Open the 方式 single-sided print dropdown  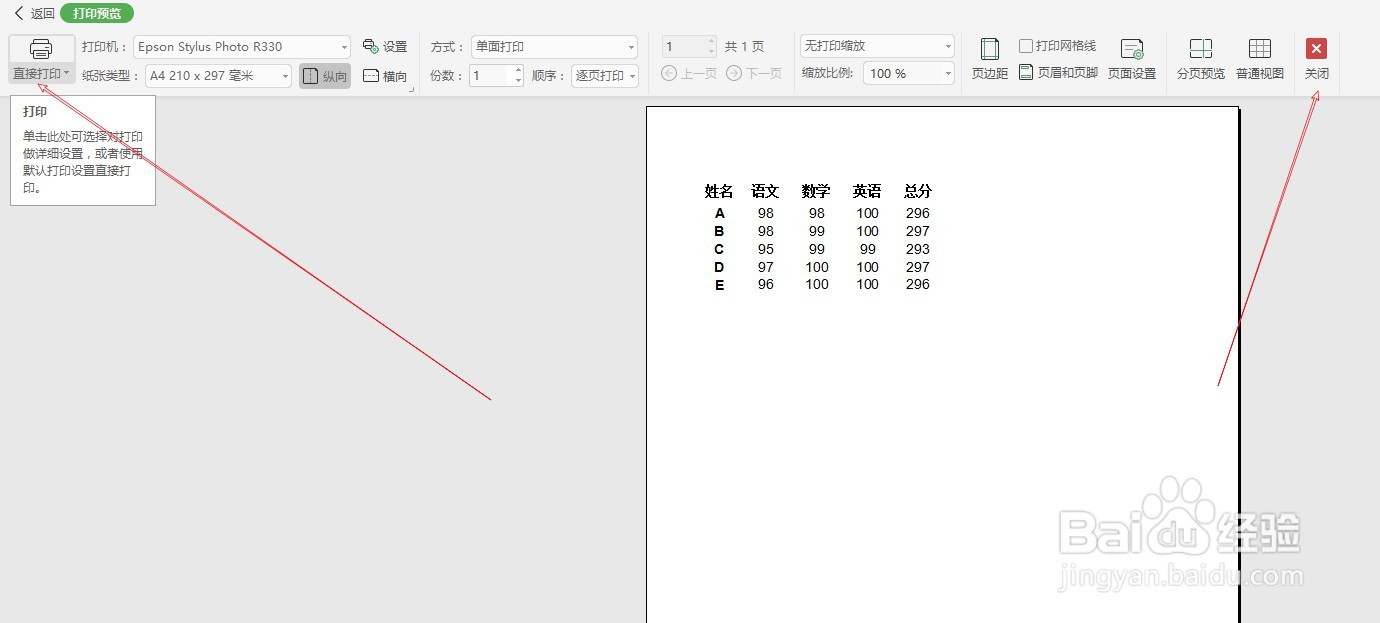[554, 47]
